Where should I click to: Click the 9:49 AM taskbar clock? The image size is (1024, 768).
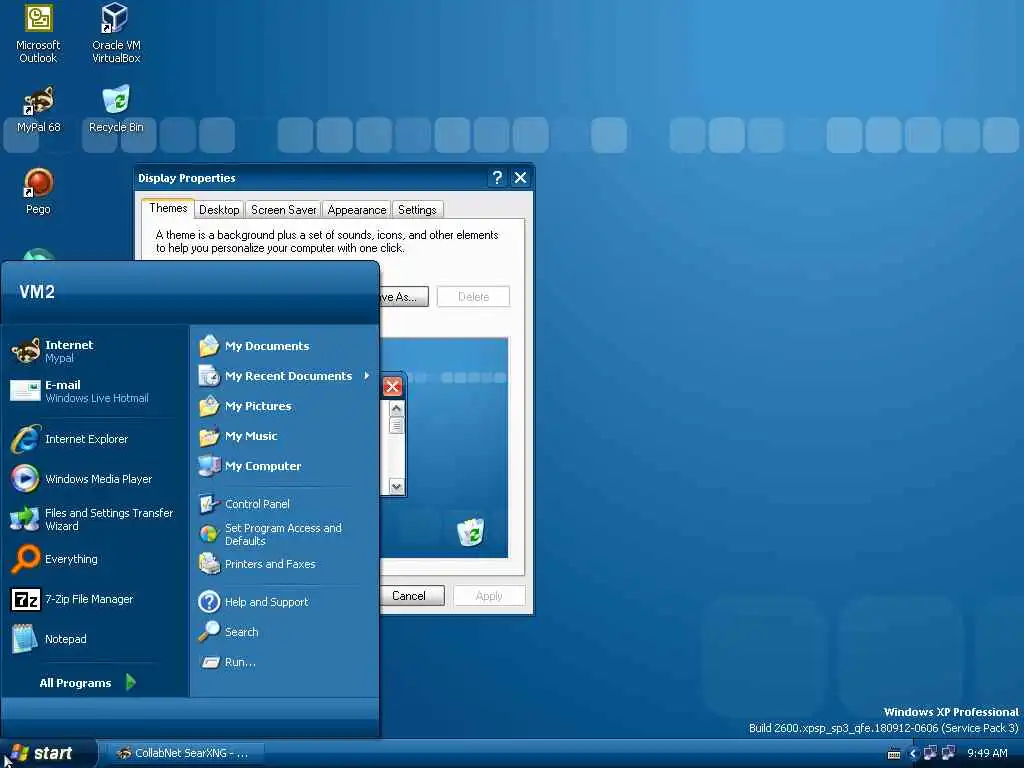(987, 754)
